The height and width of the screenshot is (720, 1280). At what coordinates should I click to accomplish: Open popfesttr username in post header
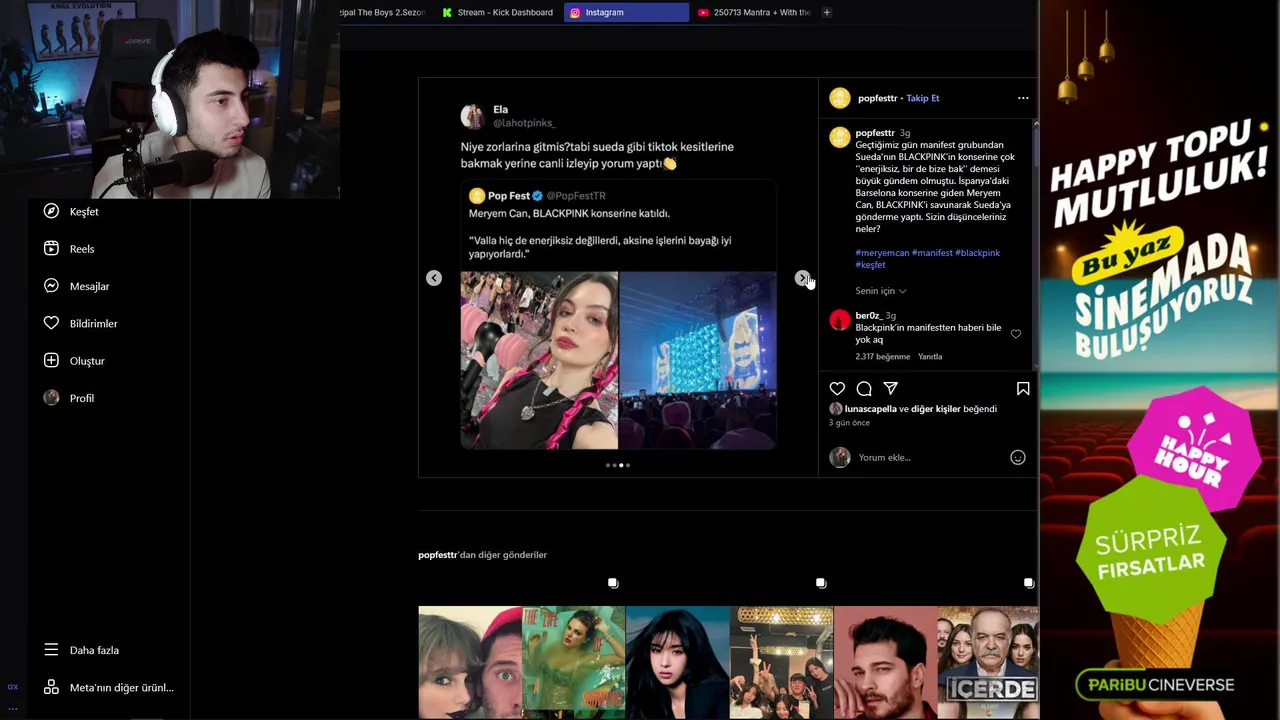click(877, 98)
